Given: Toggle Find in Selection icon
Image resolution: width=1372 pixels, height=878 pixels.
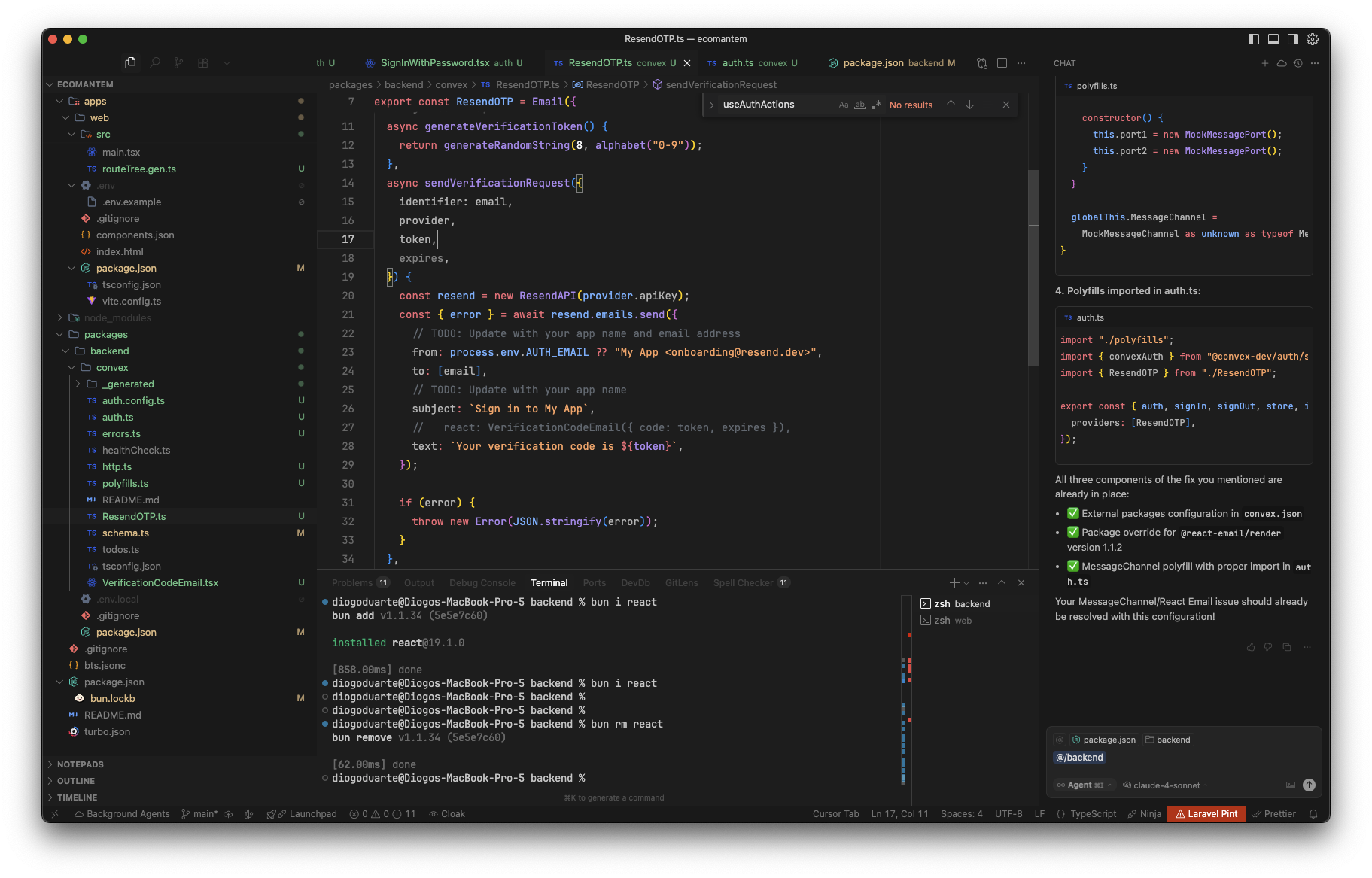Looking at the screenshot, I should (x=987, y=105).
